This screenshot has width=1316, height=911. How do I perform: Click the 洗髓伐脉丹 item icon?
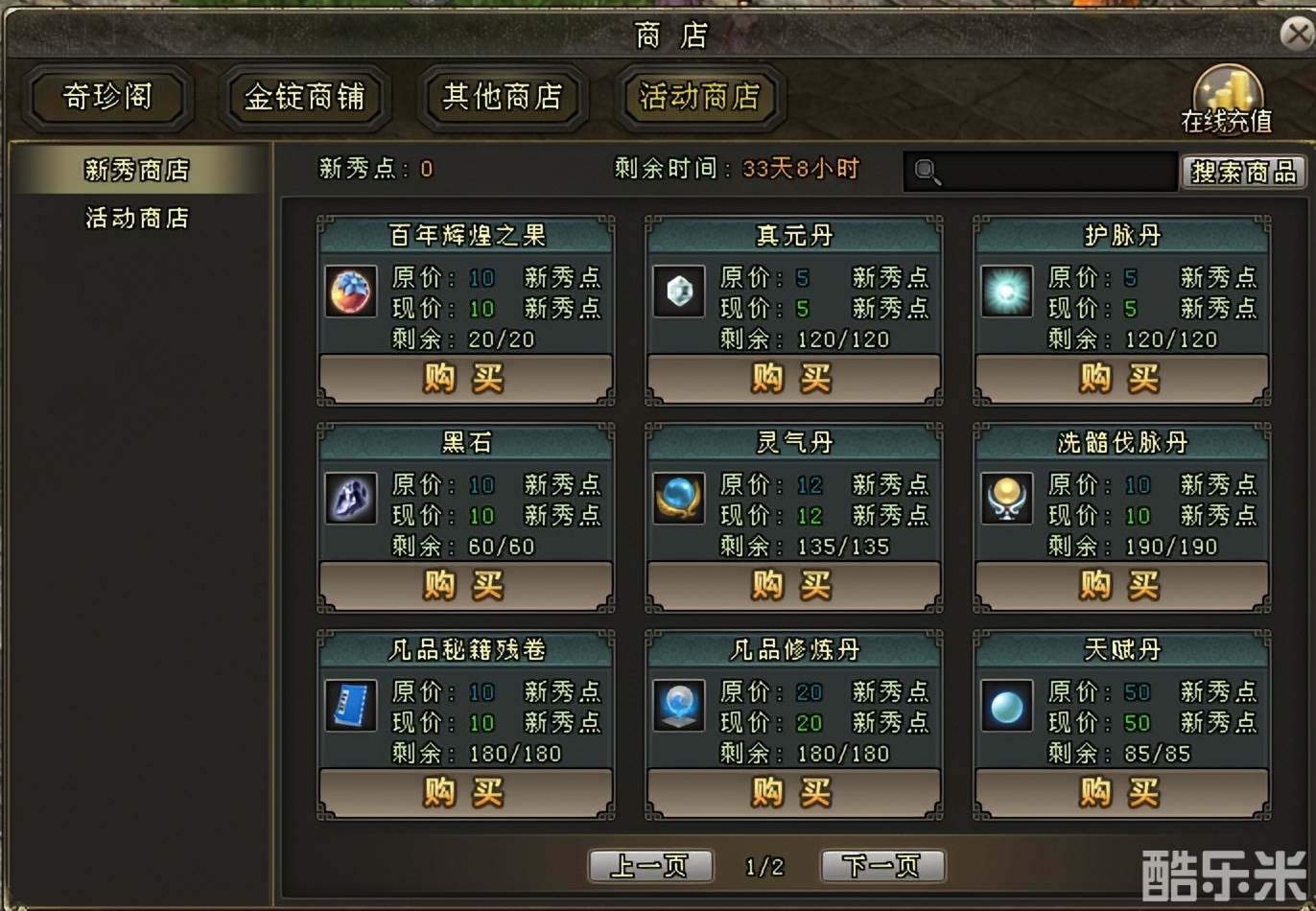1007,499
